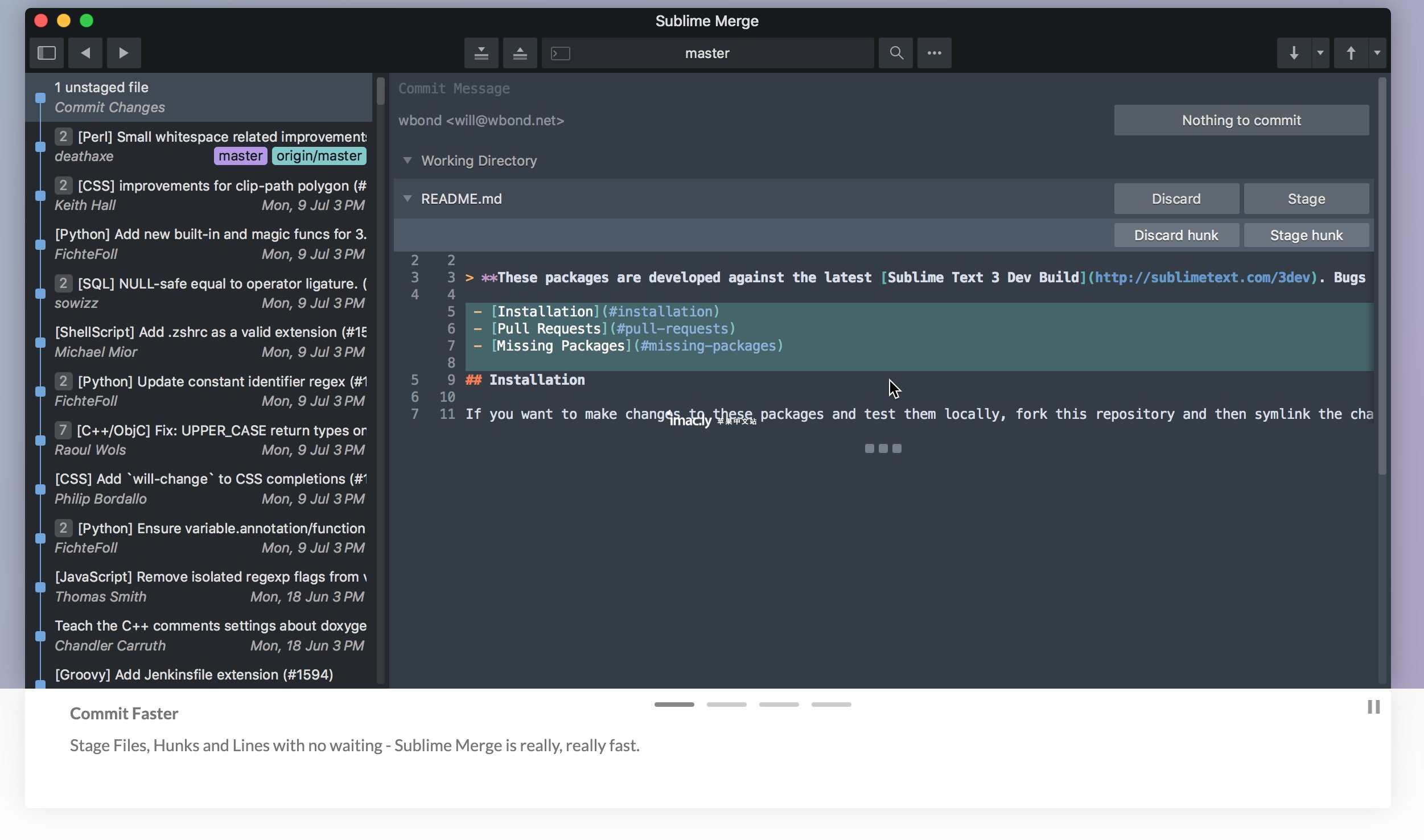
Task: Switch to the second slide indicator
Action: point(726,705)
